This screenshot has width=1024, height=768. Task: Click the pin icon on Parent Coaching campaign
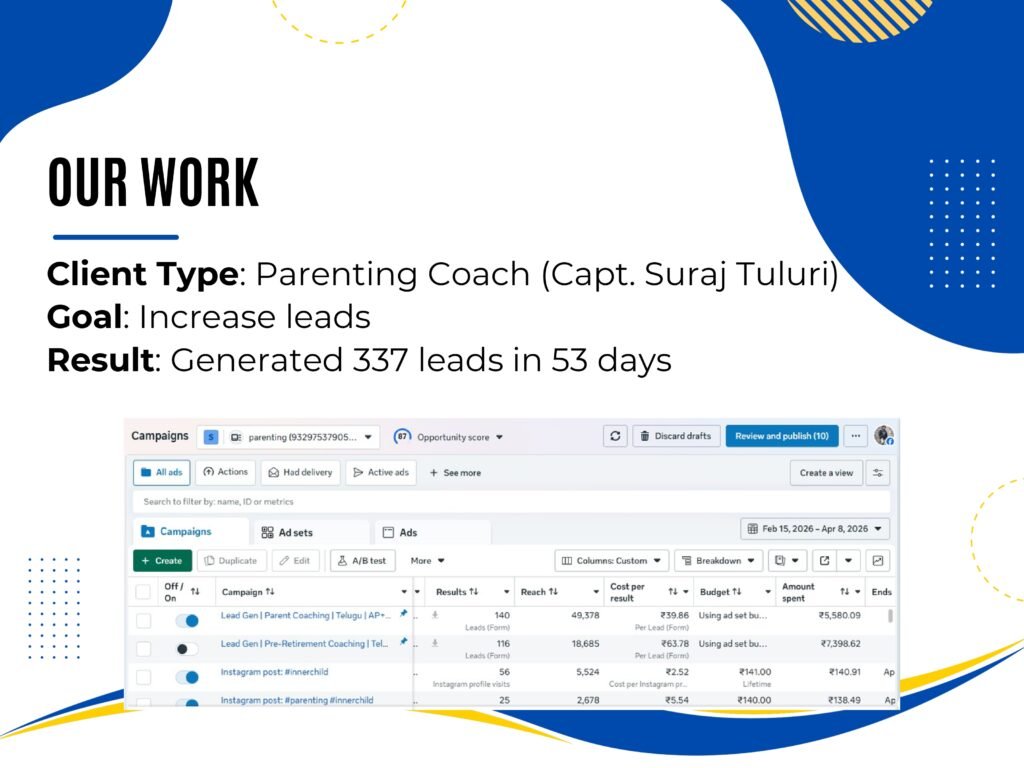pyautogui.click(x=404, y=614)
